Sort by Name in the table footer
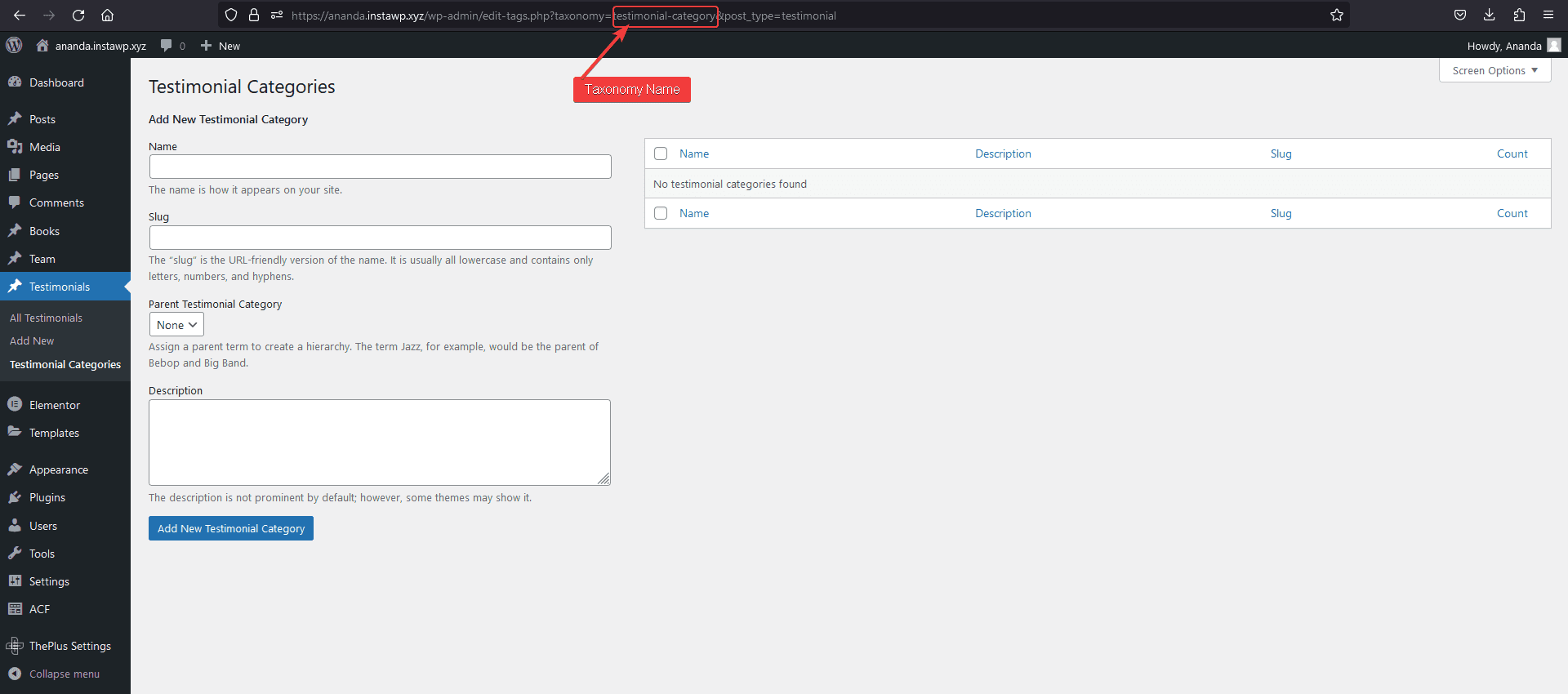The height and width of the screenshot is (694, 1568). (x=694, y=213)
